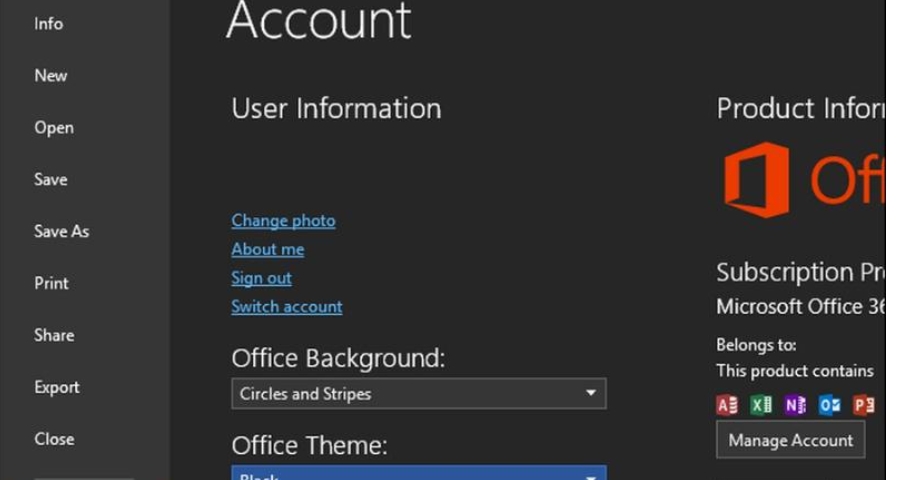Choose Export from the sidebar

57,387
